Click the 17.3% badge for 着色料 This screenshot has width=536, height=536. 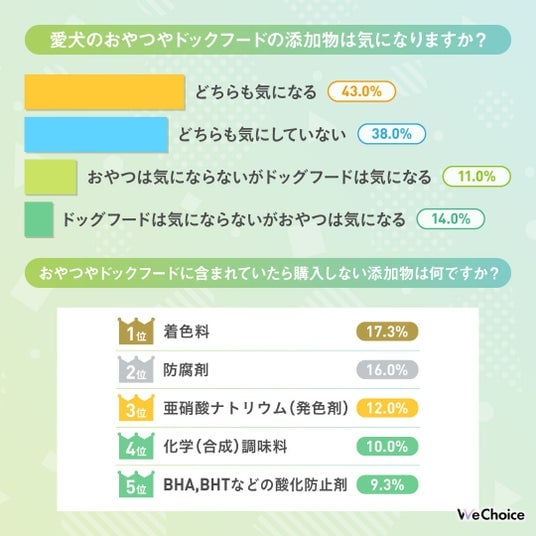coord(387,331)
